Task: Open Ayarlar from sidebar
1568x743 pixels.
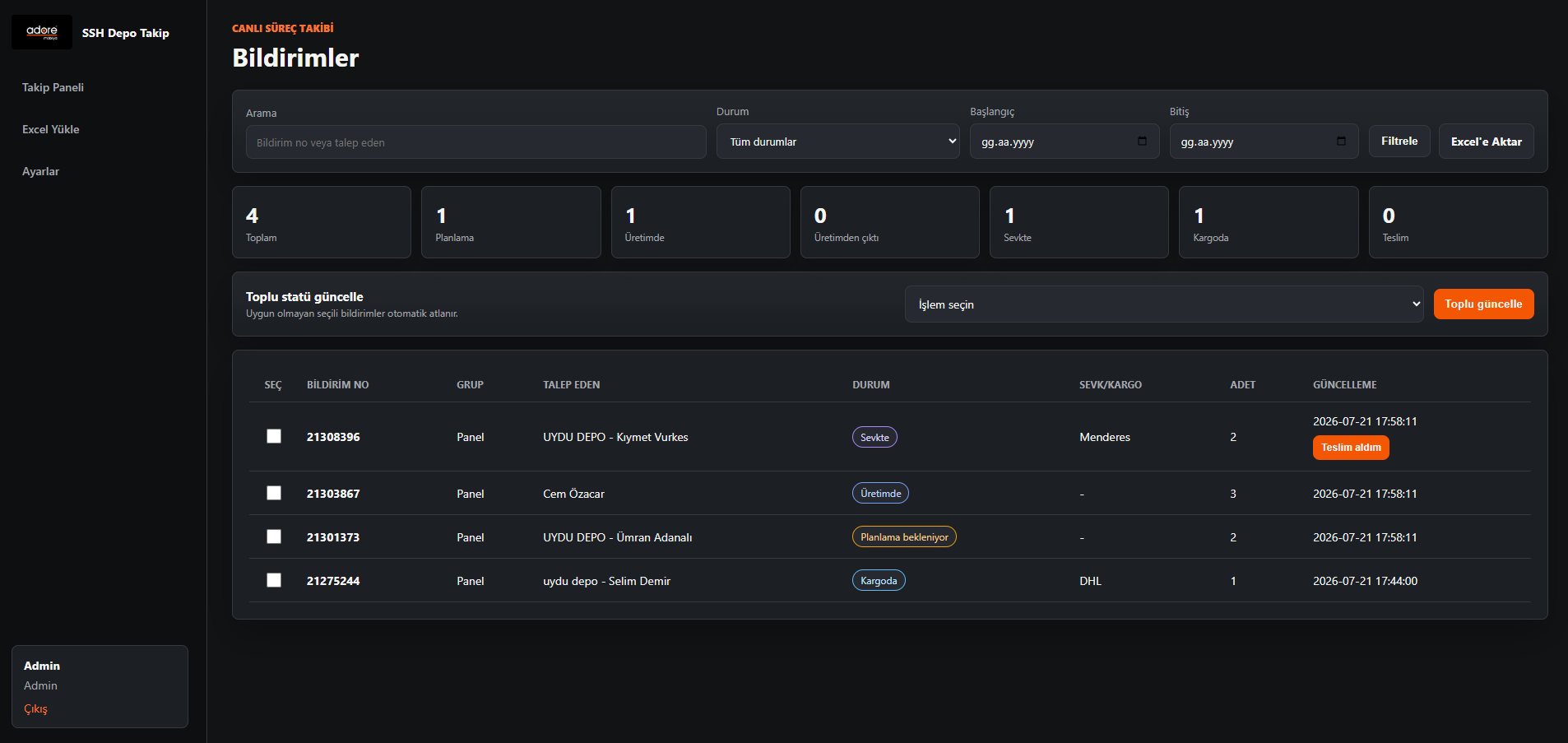Action: 40,171
